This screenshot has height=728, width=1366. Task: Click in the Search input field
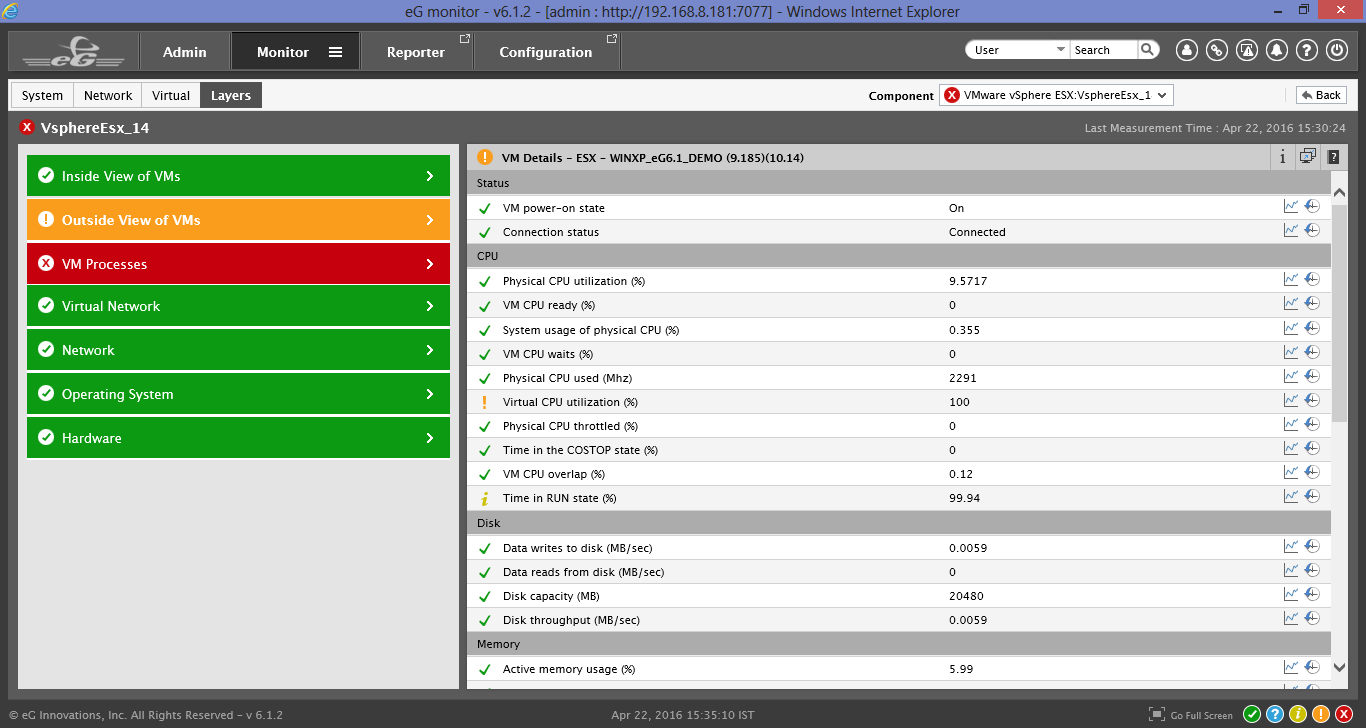point(1104,50)
